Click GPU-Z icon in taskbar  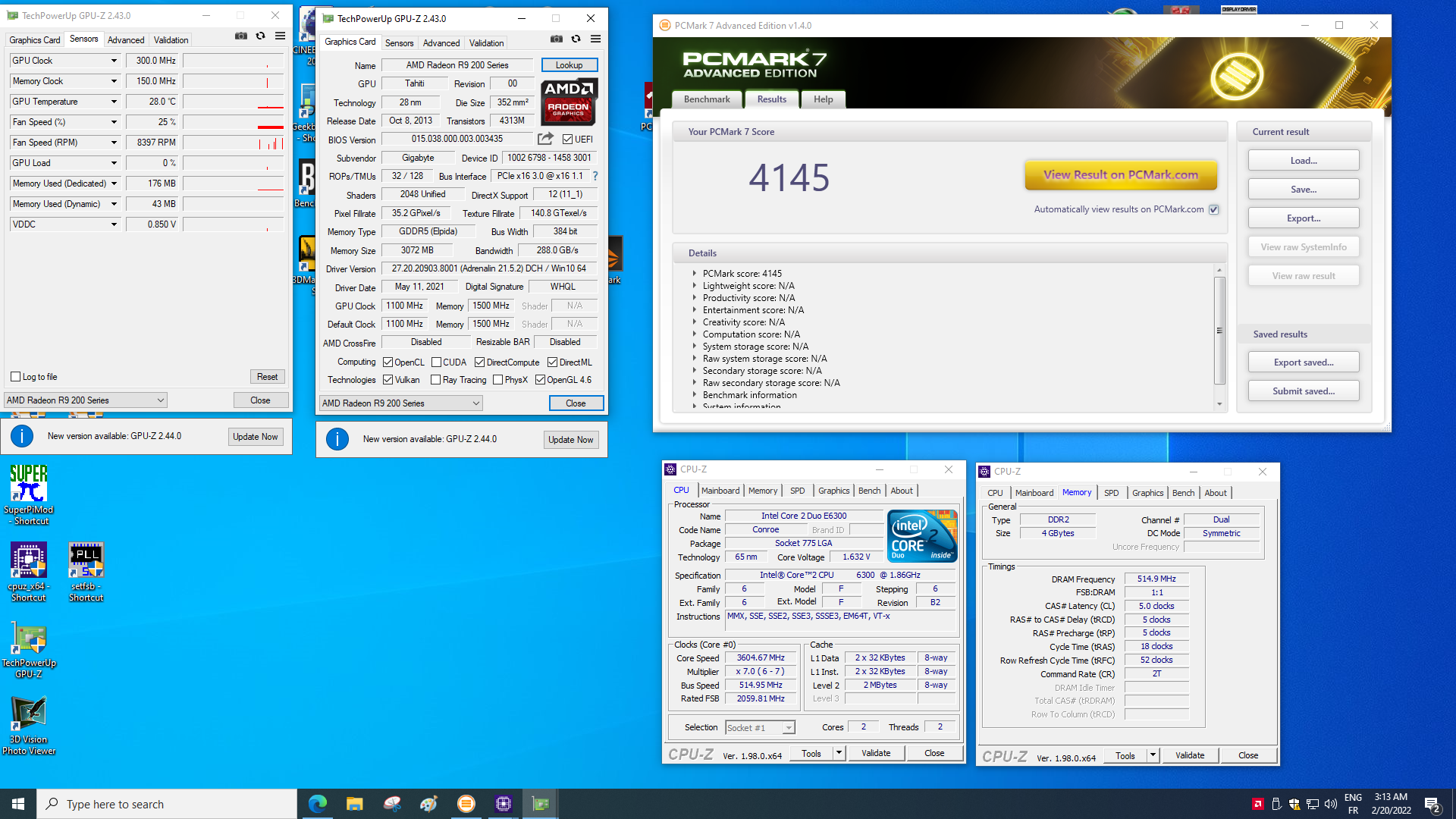[x=541, y=804]
